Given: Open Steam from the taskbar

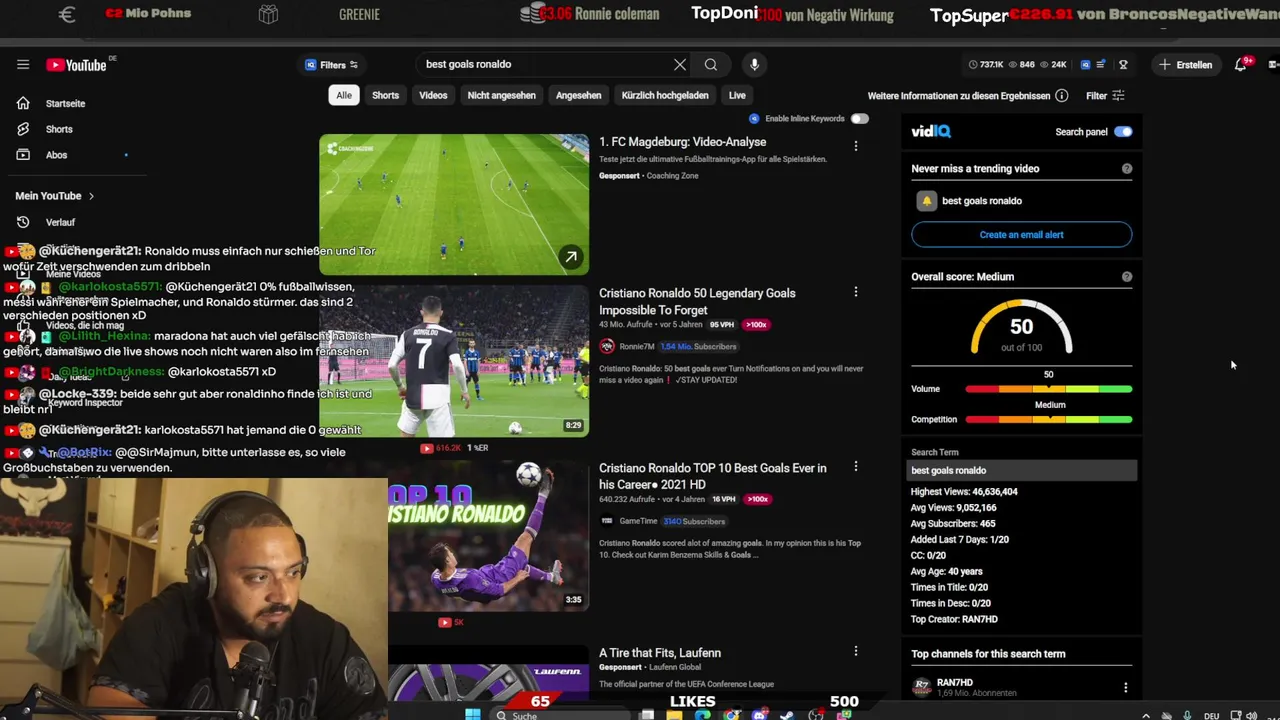Looking at the screenshot, I should (787, 715).
